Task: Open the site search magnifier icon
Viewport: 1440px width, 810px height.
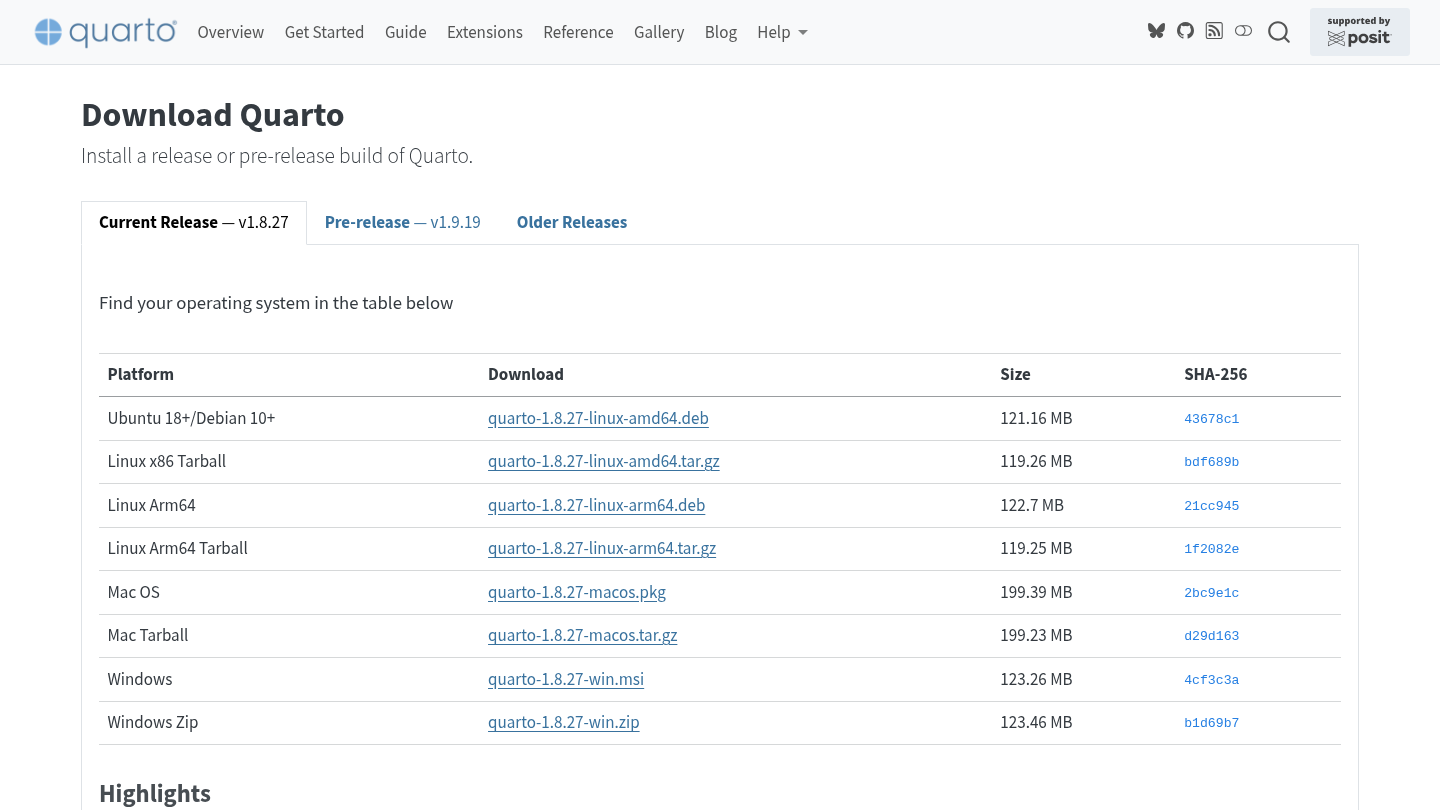Action: 1279,32
